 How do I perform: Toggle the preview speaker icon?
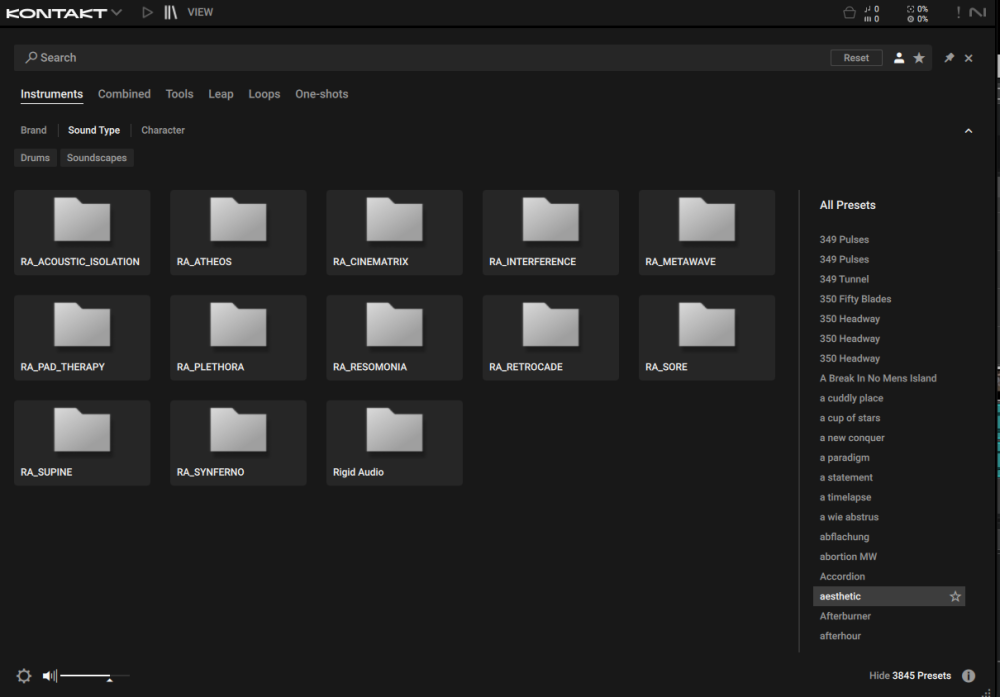click(x=49, y=675)
